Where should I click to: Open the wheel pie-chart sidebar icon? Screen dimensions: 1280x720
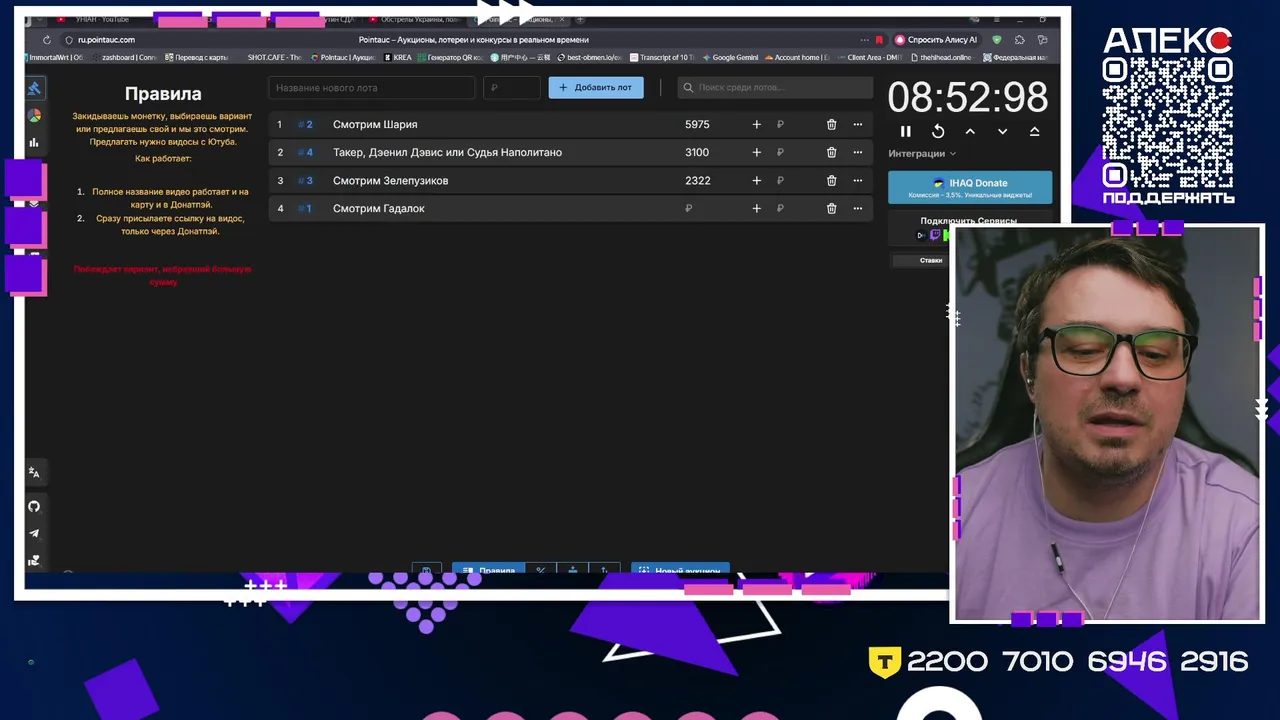click(x=34, y=116)
